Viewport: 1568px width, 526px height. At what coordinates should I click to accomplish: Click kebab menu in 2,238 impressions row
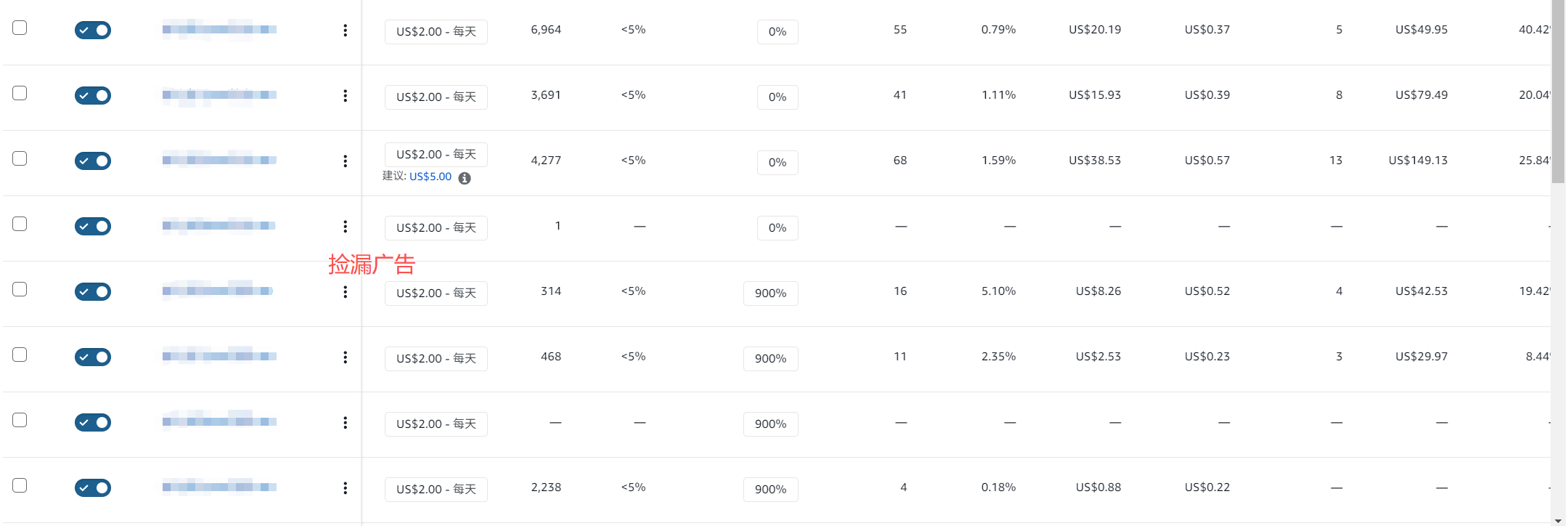(345, 487)
